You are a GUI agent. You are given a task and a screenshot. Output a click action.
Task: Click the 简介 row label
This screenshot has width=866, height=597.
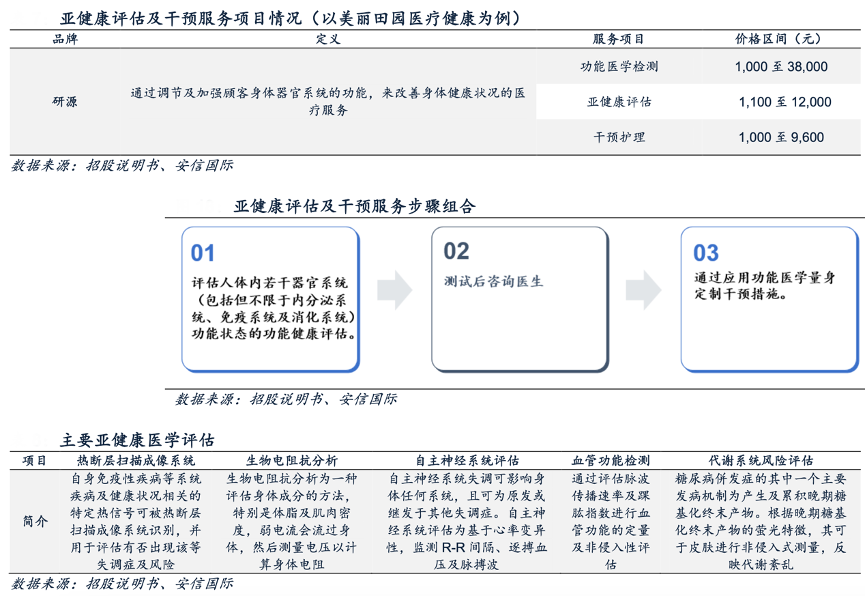(x=35, y=521)
